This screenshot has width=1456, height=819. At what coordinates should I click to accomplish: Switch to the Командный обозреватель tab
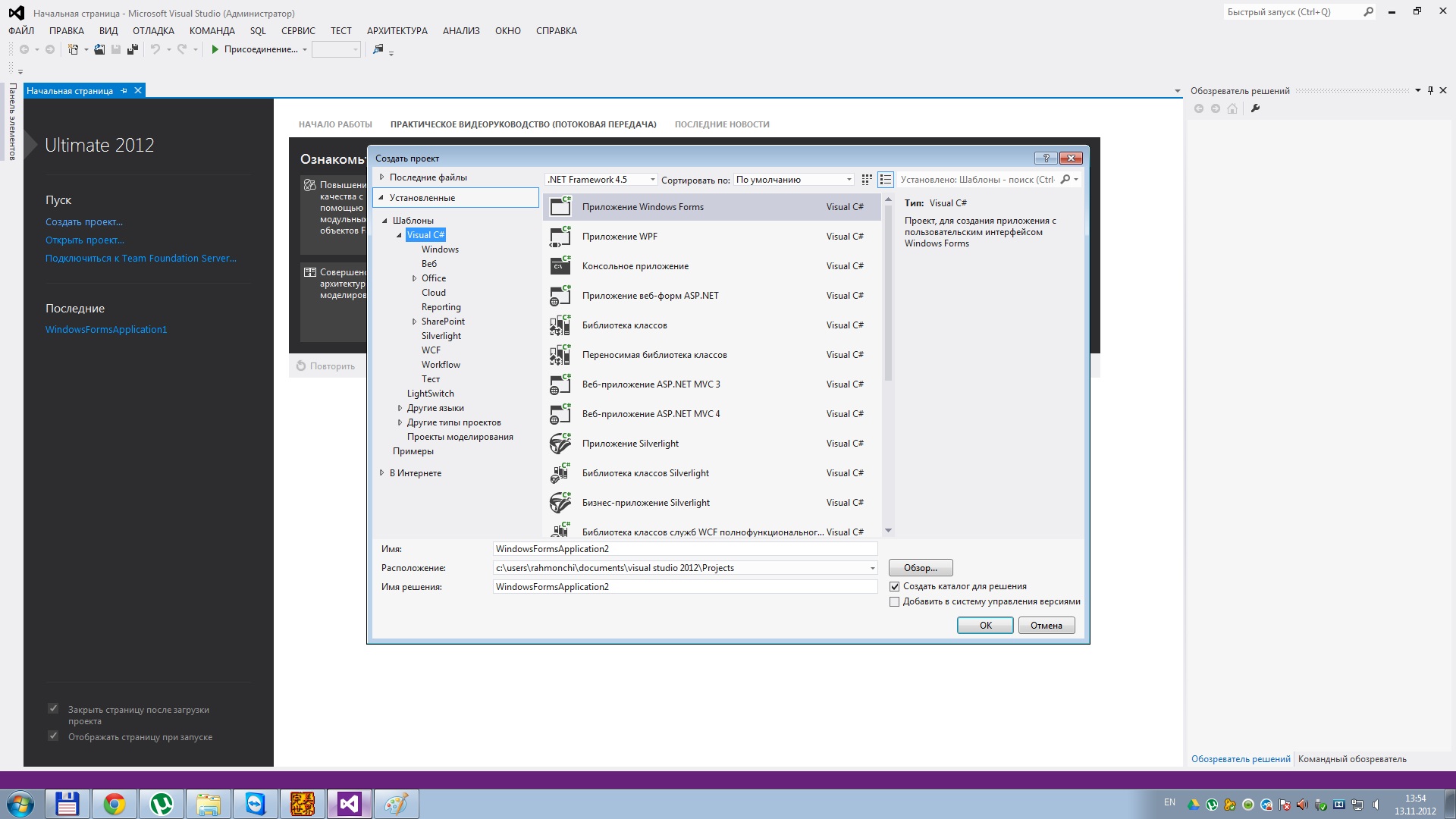tap(1351, 759)
